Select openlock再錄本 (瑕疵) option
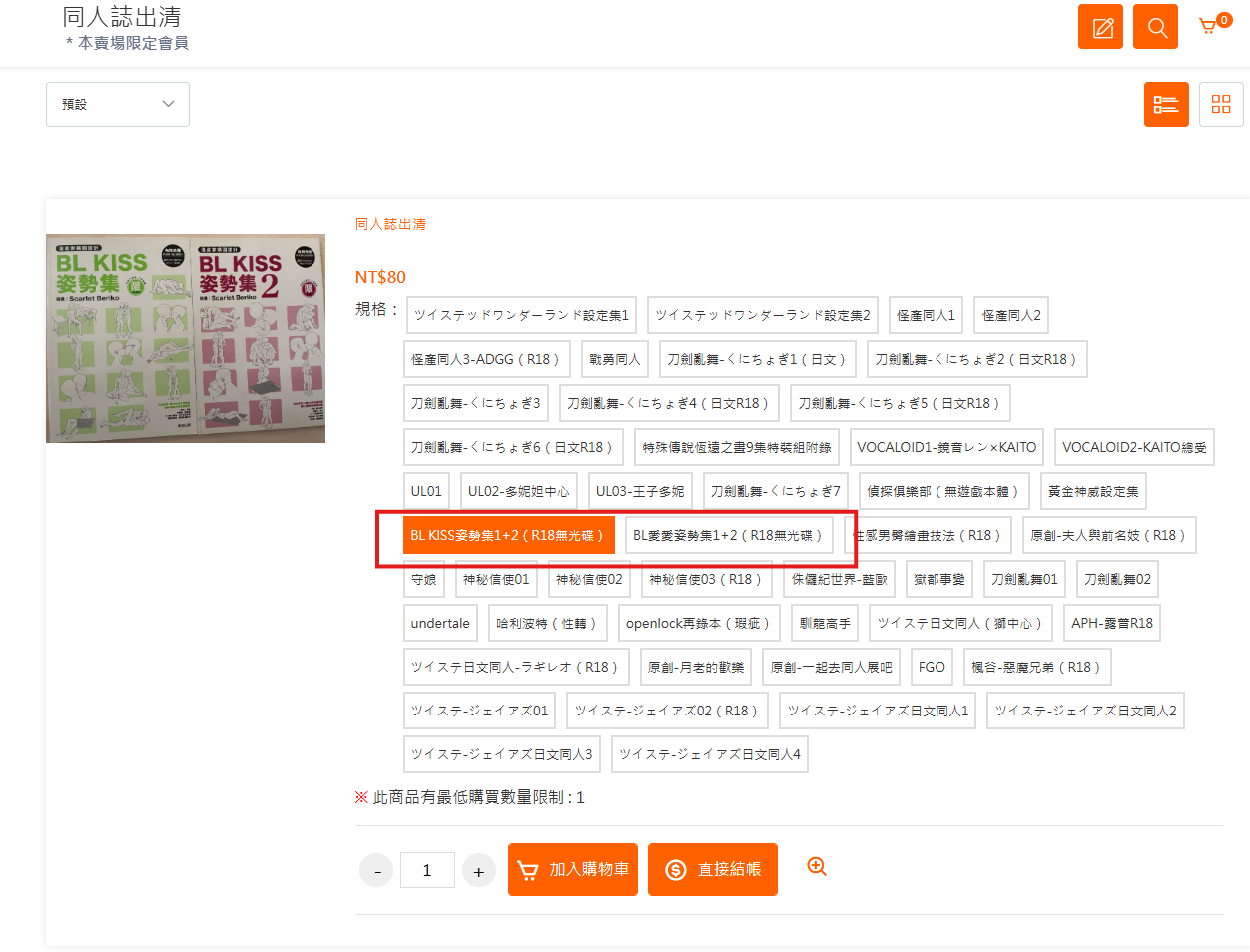The width and height of the screenshot is (1250, 952). click(700, 623)
